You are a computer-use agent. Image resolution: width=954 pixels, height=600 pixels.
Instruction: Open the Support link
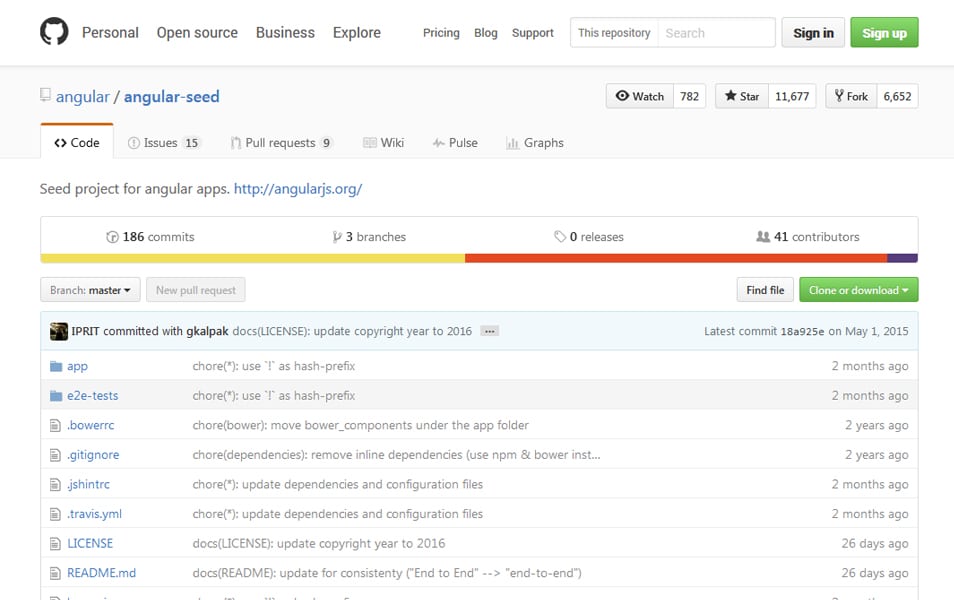(x=532, y=33)
